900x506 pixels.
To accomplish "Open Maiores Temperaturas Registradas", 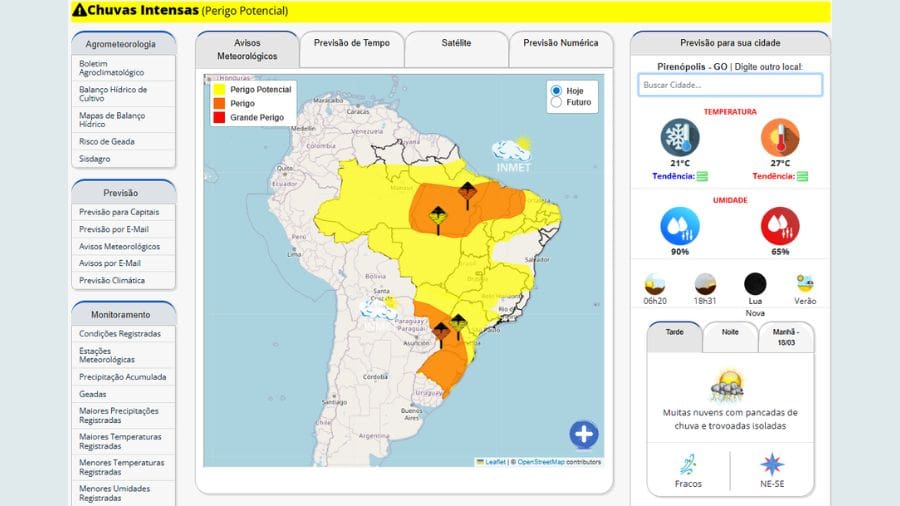I will (x=123, y=441).
